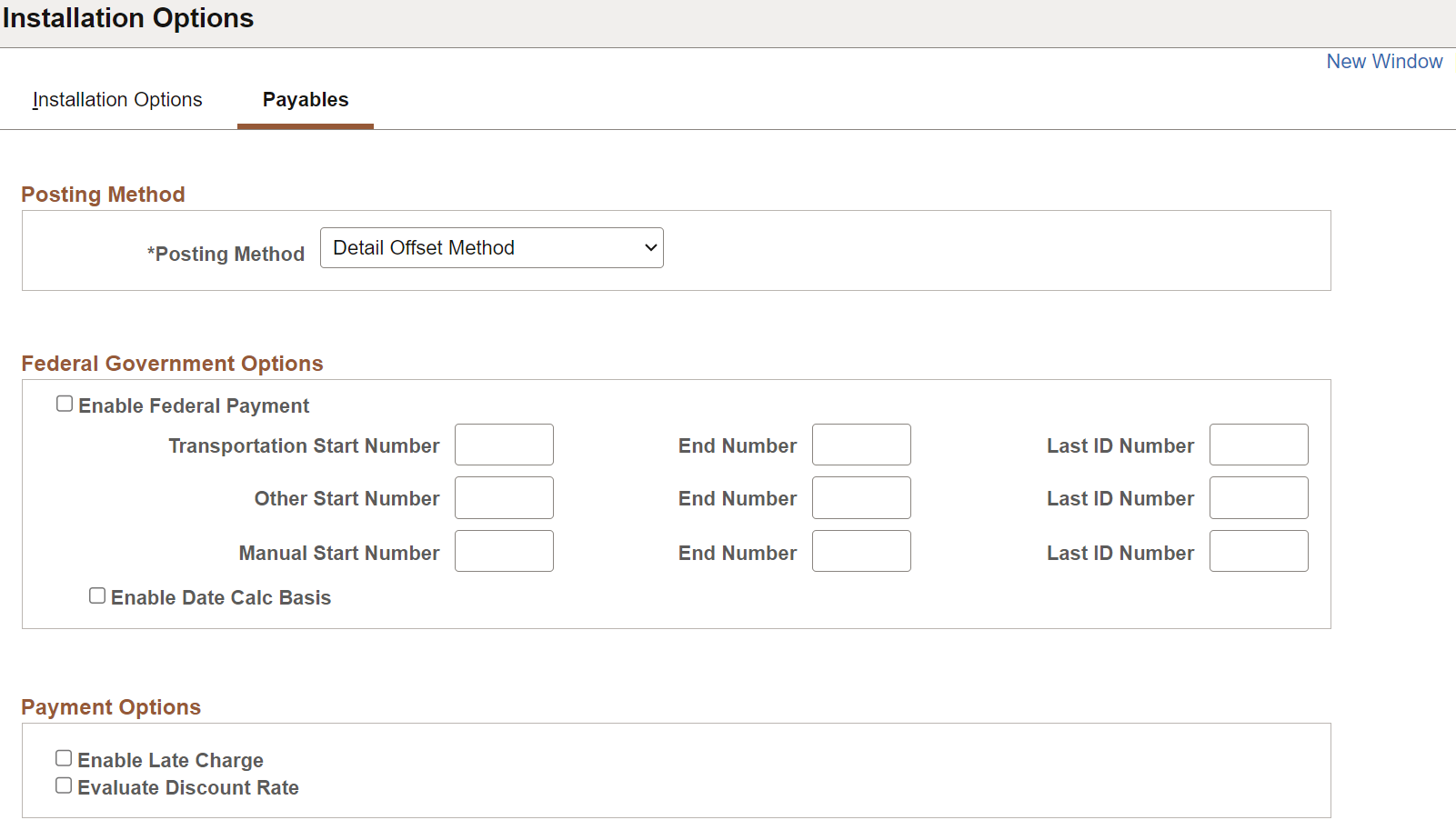The width and height of the screenshot is (1456, 830).
Task: Check Enable Late Charge option
Action: click(64, 758)
